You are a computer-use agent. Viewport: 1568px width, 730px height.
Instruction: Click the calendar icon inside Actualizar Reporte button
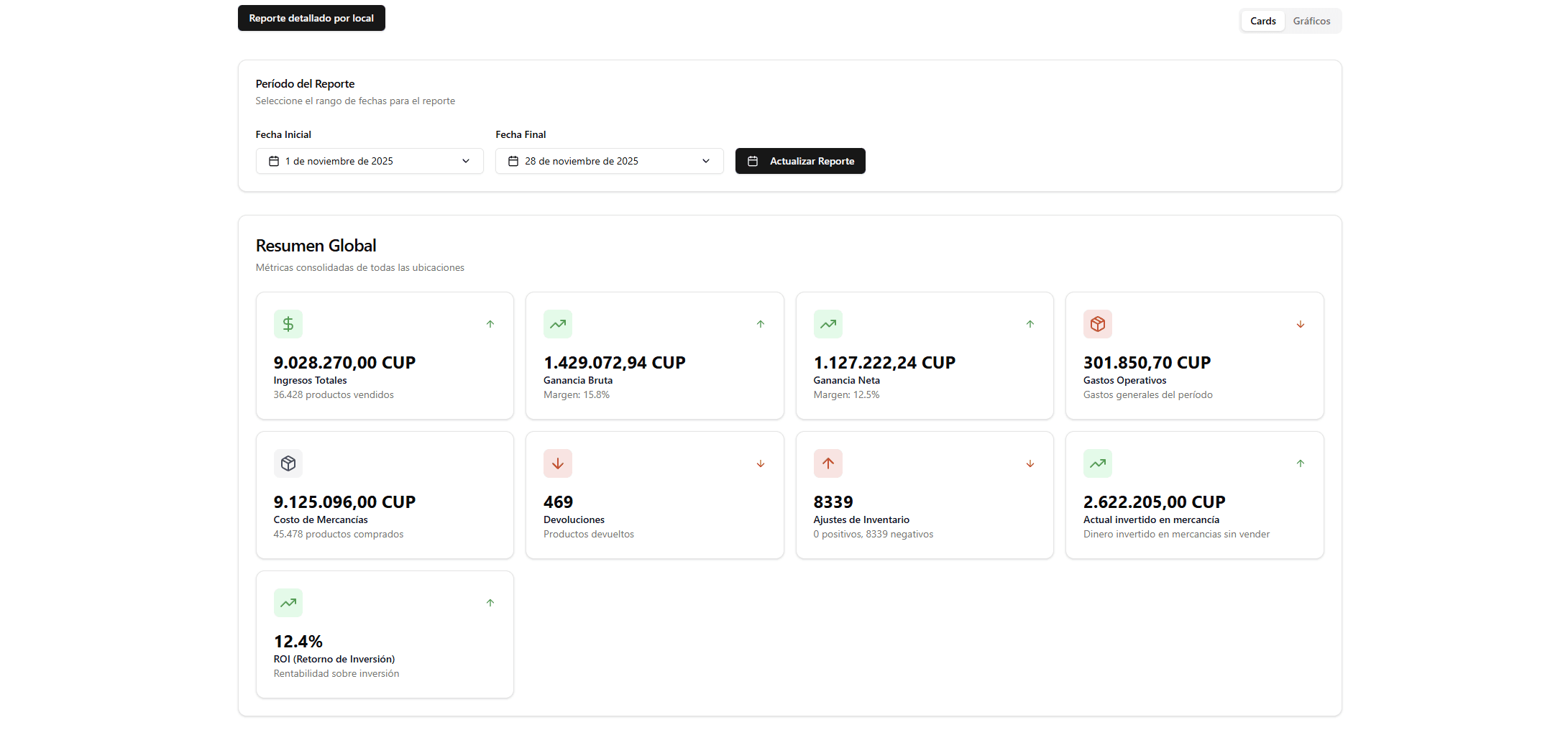click(753, 161)
